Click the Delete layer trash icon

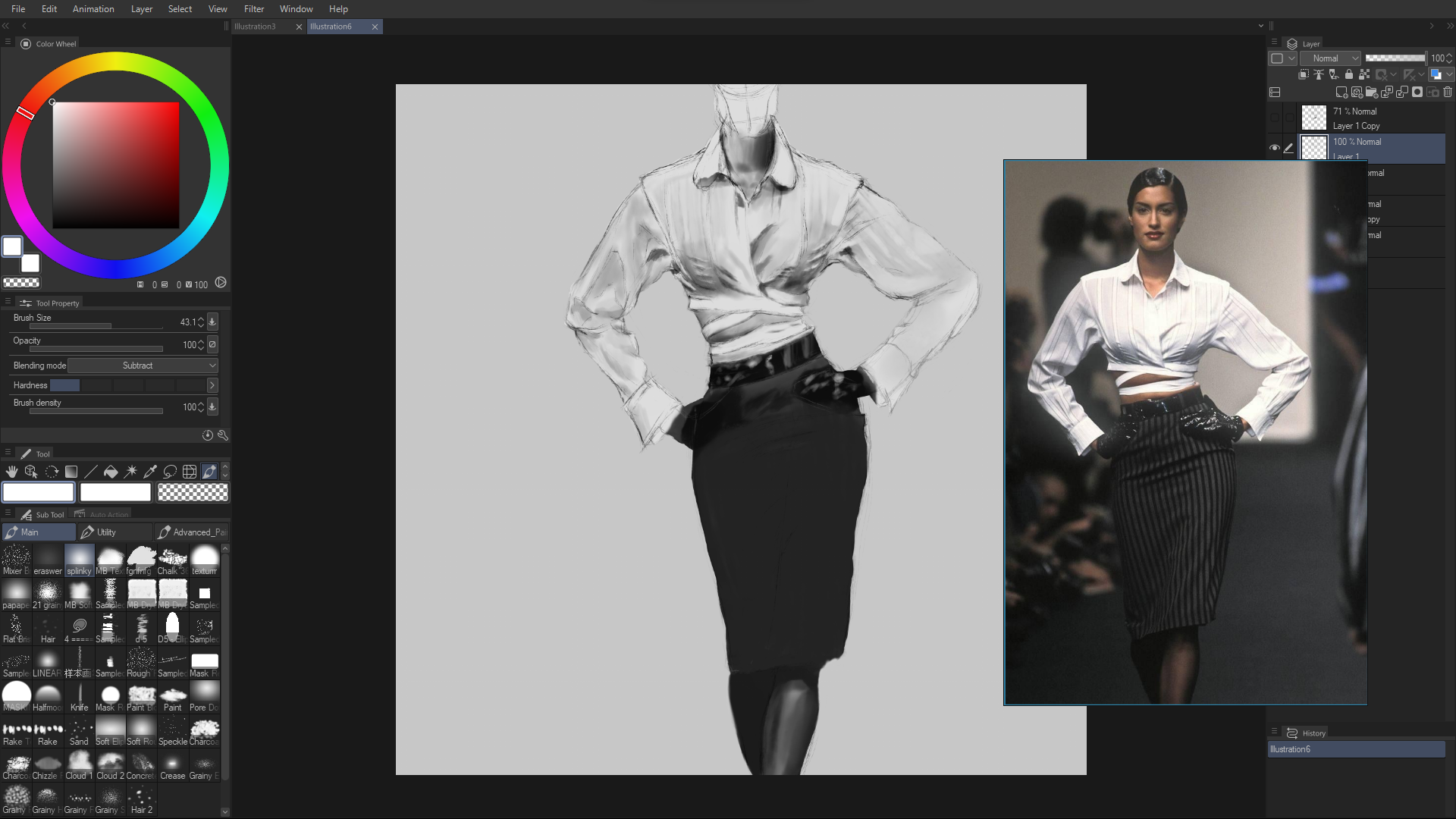click(1448, 93)
